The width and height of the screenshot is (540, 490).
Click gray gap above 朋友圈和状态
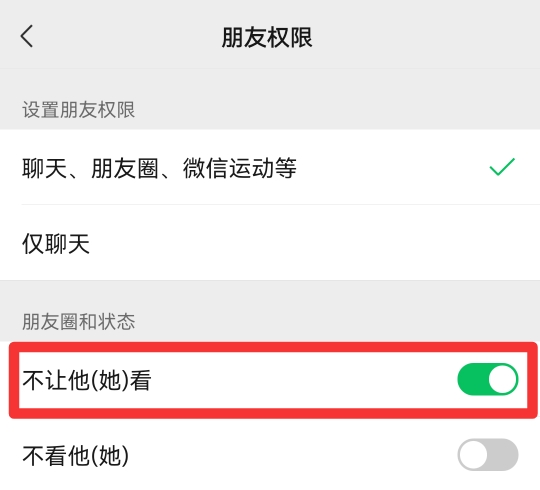270,294
